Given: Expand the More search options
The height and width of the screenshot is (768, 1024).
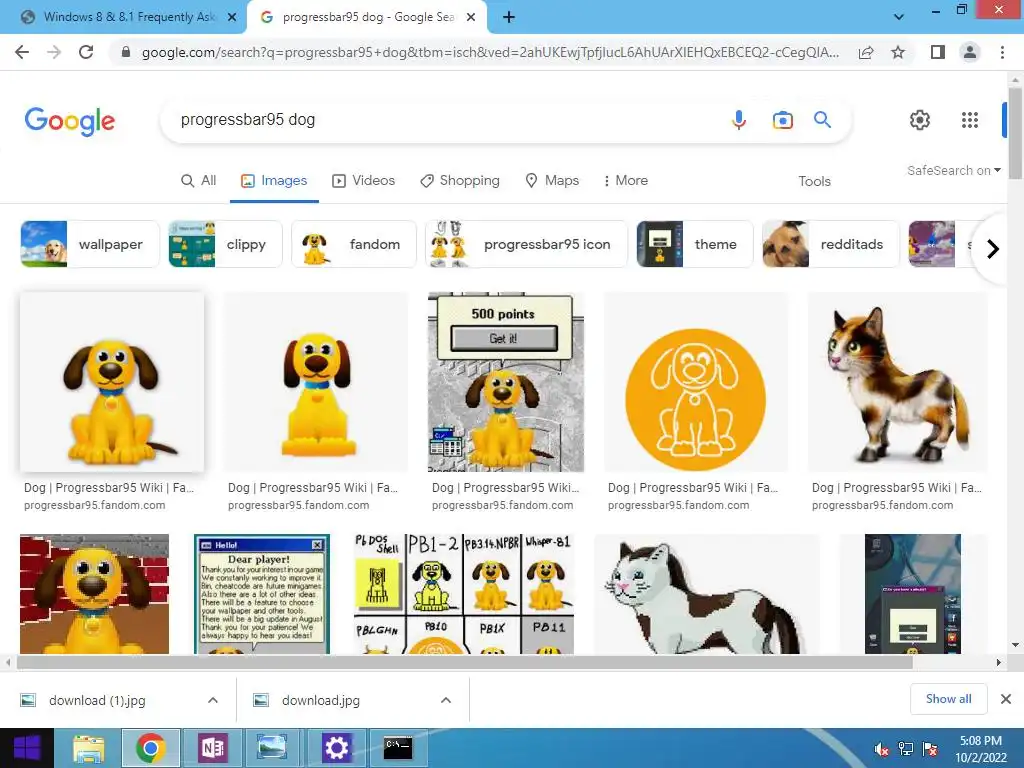Looking at the screenshot, I should click(626, 181).
